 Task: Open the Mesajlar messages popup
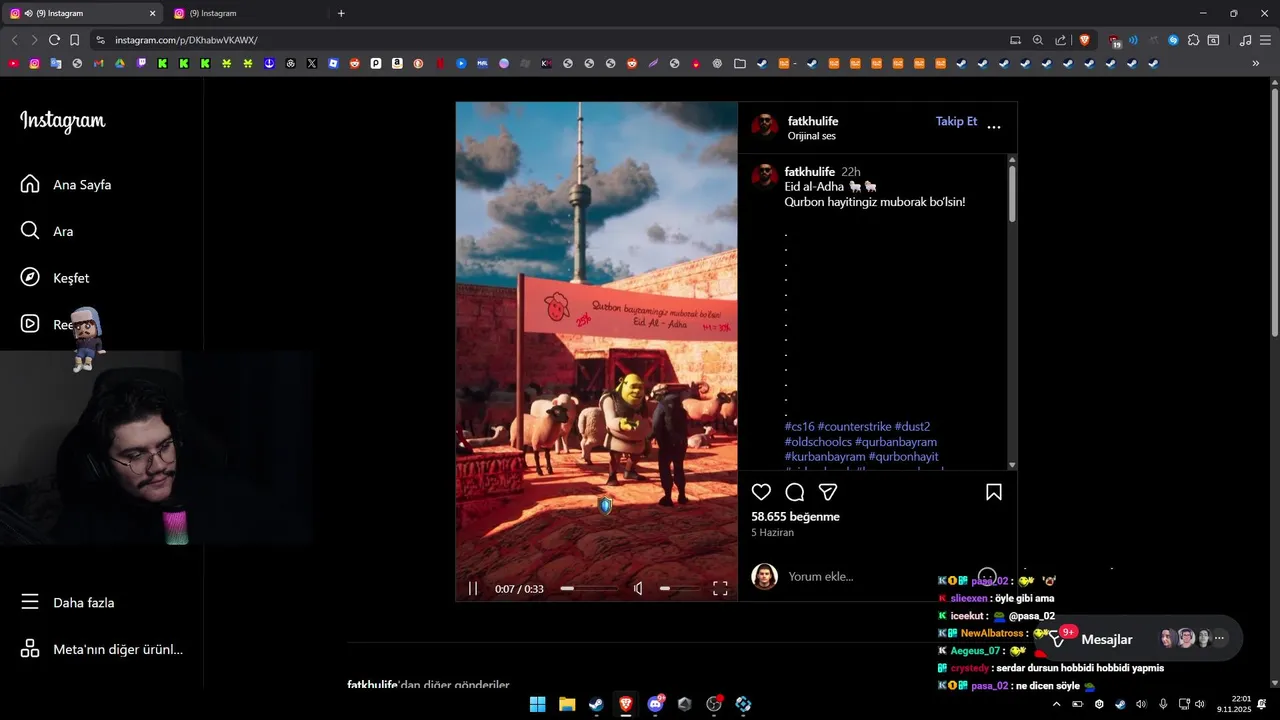(x=1106, y=639)
